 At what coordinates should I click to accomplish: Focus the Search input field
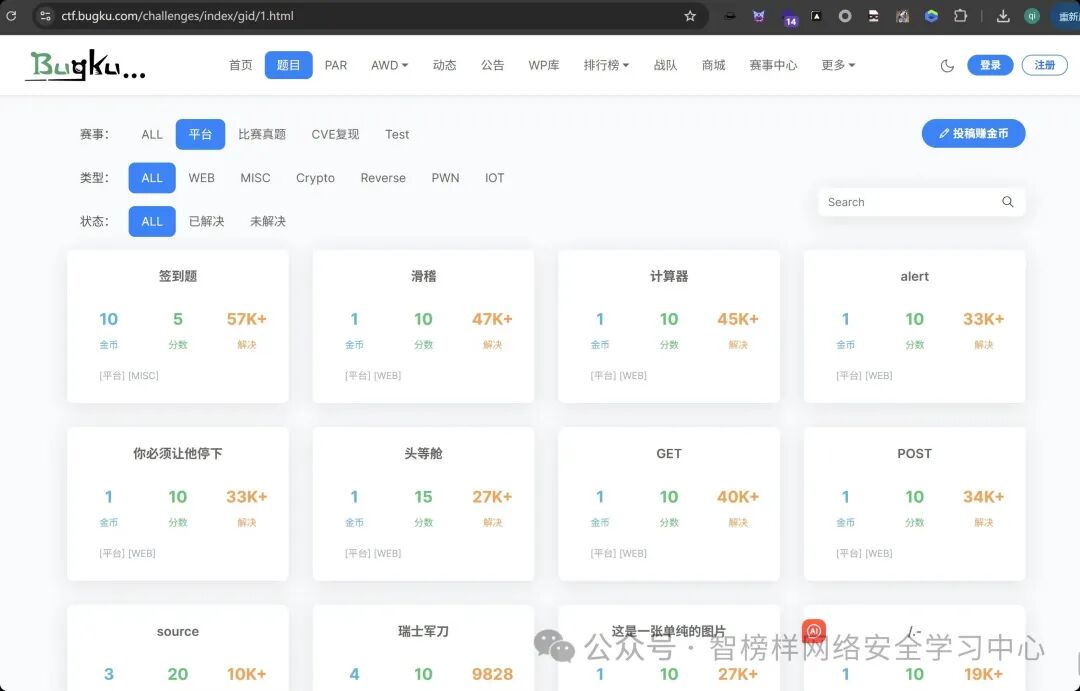coord(911,202)
